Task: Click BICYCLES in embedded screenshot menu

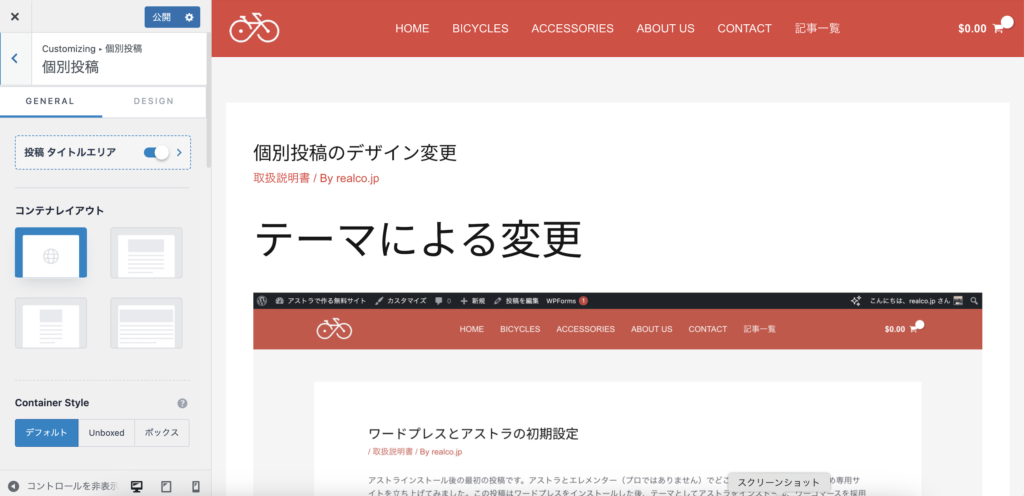Action: point(520,329)
